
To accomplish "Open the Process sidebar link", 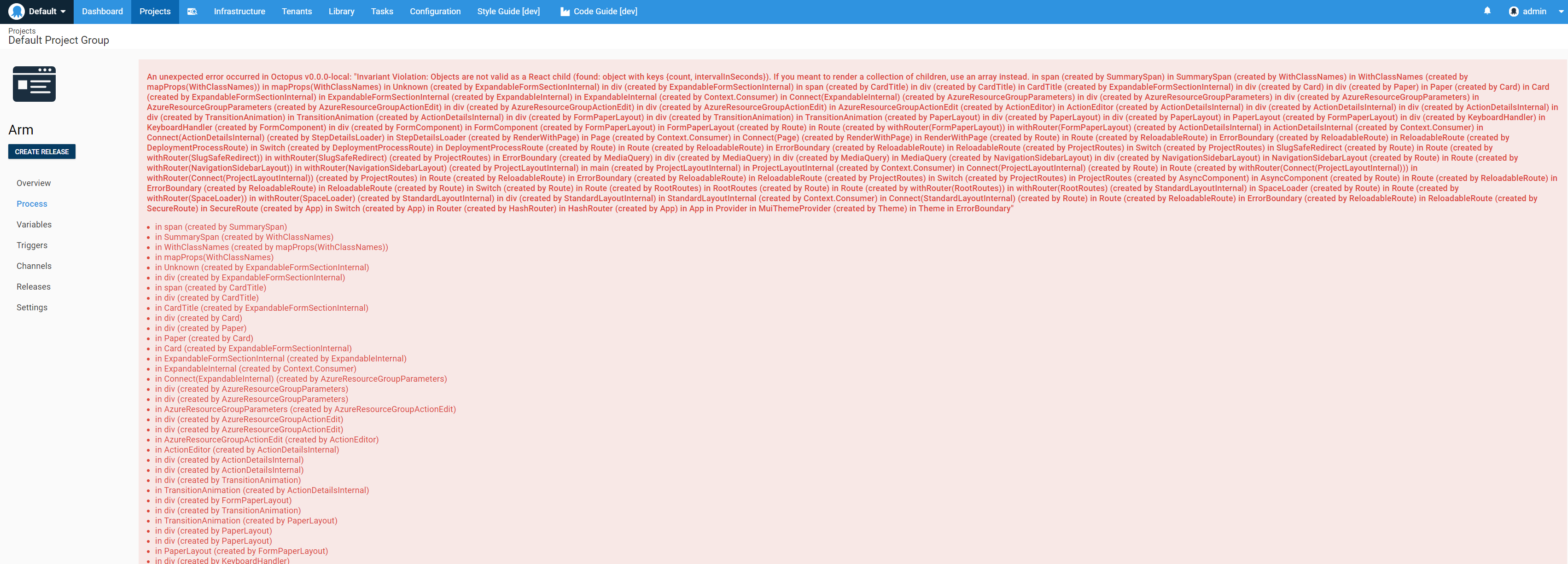I will [32, 204].
